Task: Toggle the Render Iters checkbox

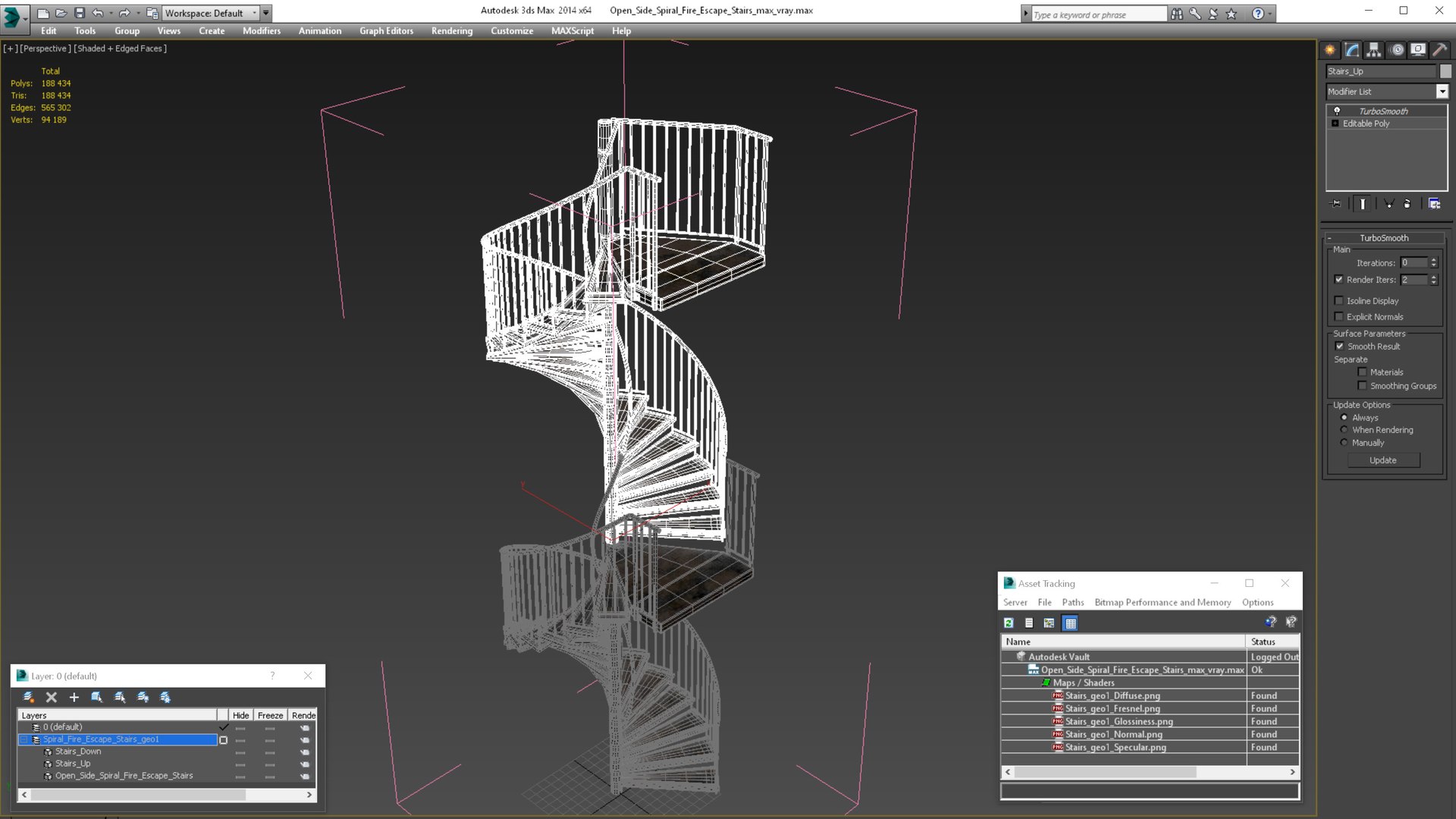Action: tap(1339, 279)
